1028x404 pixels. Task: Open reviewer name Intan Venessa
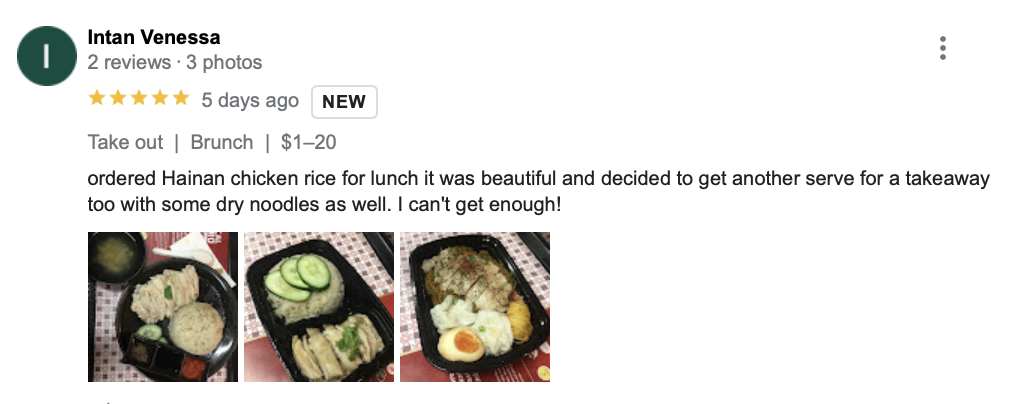click(154, 38)
